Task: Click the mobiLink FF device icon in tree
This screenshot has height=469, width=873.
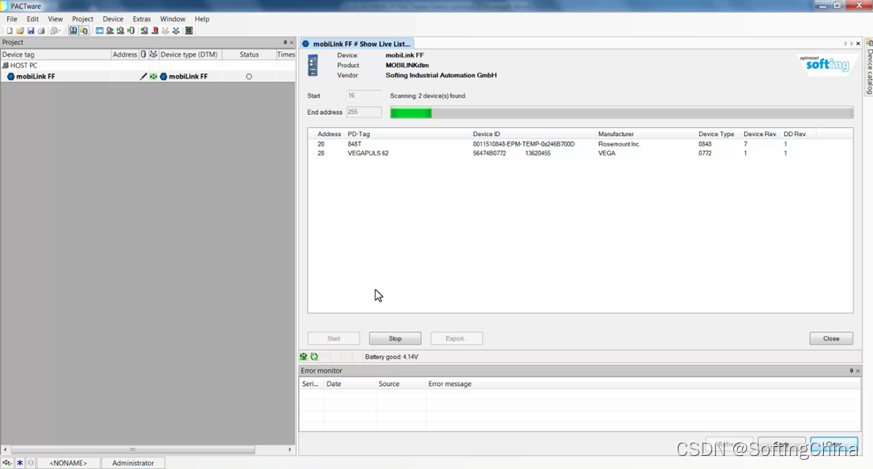Action: pyautogui.click(x=11, y=76)
